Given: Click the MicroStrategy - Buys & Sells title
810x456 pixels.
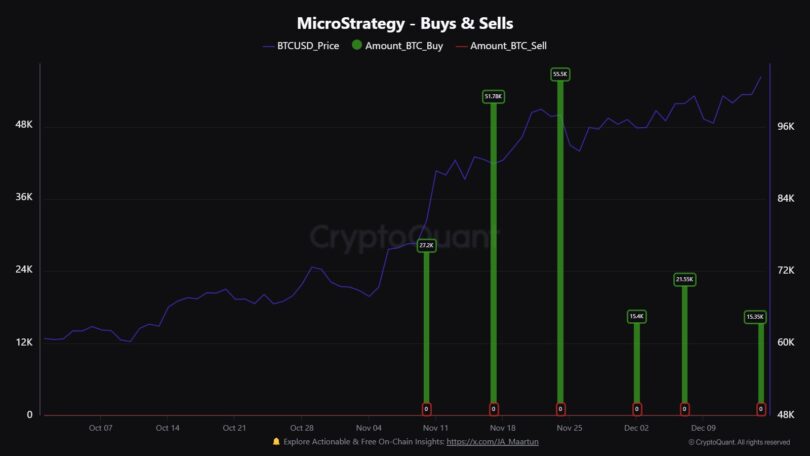Looking at the screenshot, I should 405,23.
